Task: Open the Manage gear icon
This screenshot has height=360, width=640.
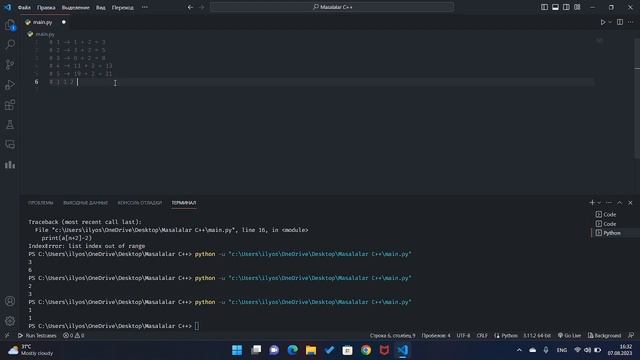Action: click(x=10, y=321)
